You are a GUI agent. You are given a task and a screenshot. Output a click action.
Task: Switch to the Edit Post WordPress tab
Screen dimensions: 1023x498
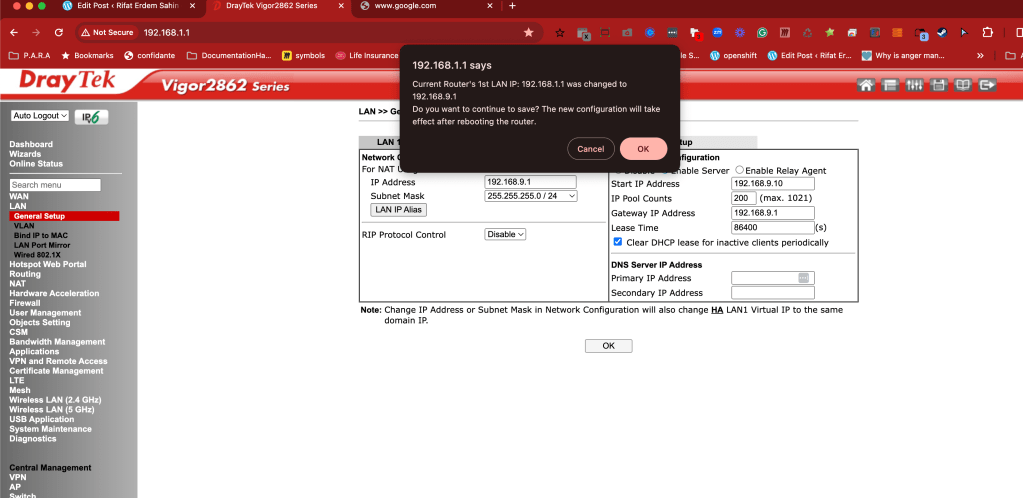pyautogui.click(x=129, y=6)
